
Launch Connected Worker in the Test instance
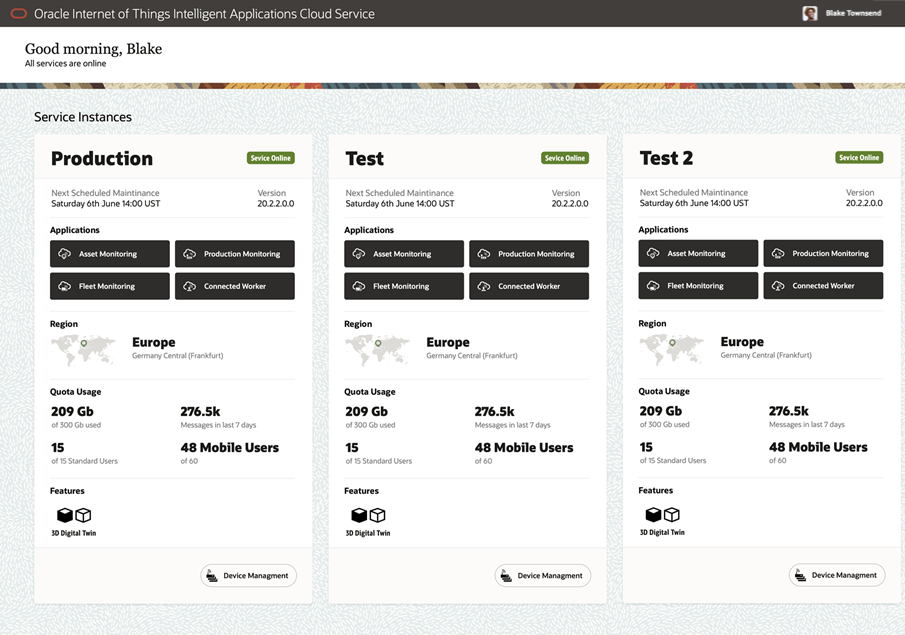[529, 286]
